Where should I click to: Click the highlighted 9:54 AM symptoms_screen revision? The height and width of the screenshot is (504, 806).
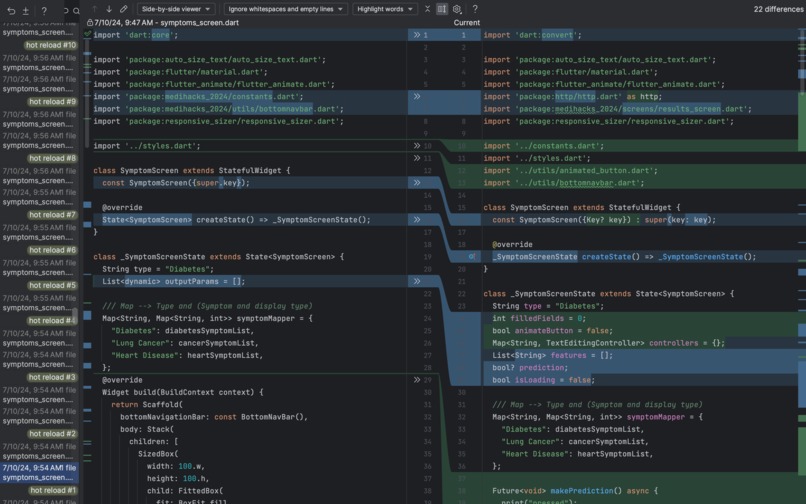[x=39, y=473]
